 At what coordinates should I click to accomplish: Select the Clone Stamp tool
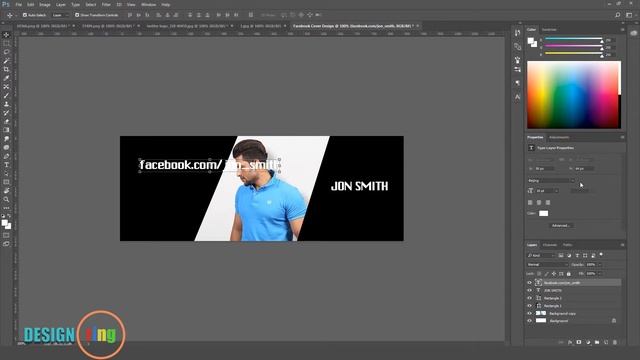(x=6, y=104)
